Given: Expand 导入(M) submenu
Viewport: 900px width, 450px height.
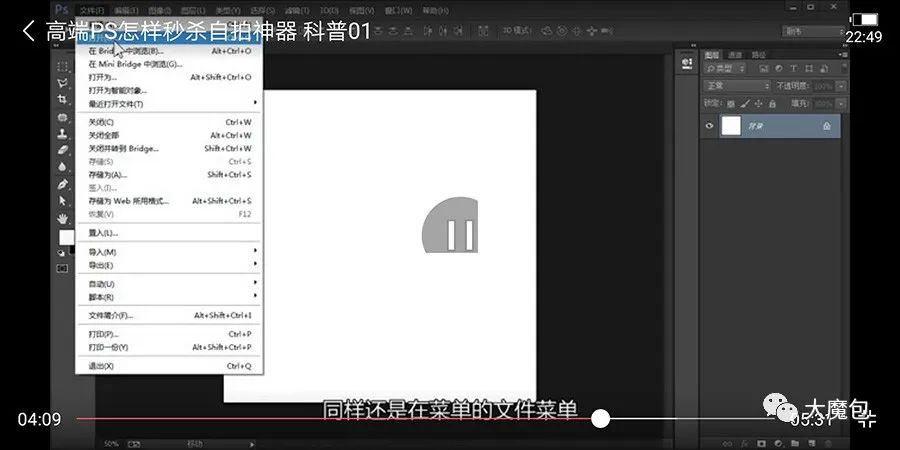Looking at the screenshot, I should [170, 252].
